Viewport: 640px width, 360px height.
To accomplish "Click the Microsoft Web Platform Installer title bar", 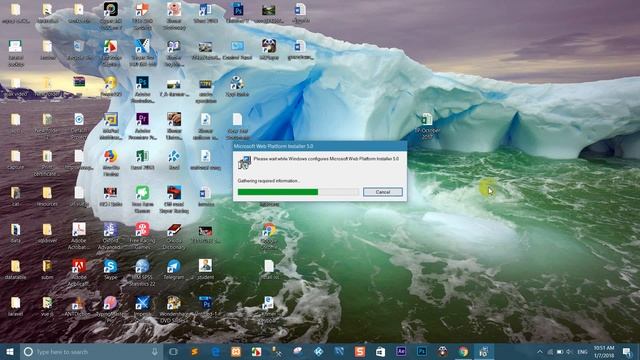I will (320, 146).
